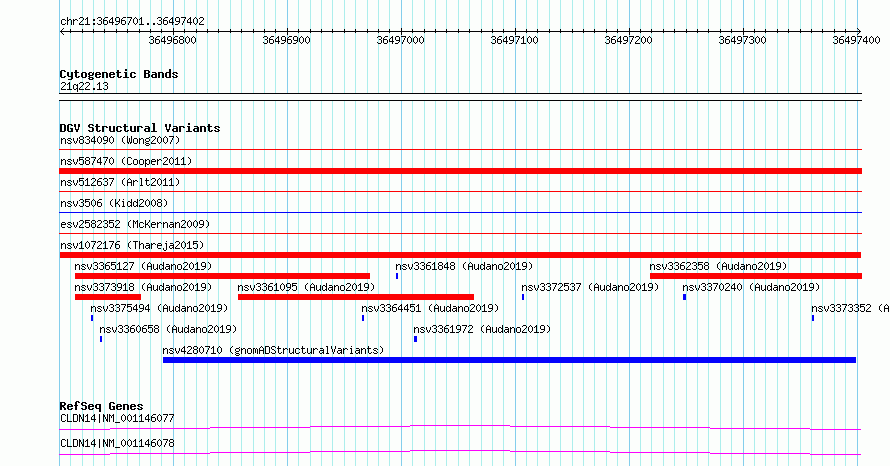Click the nsv3506 (Kidd2008) variant label
Image resolution: width=890 pixels, height=466 pixels.
click(x=114, y=203)
